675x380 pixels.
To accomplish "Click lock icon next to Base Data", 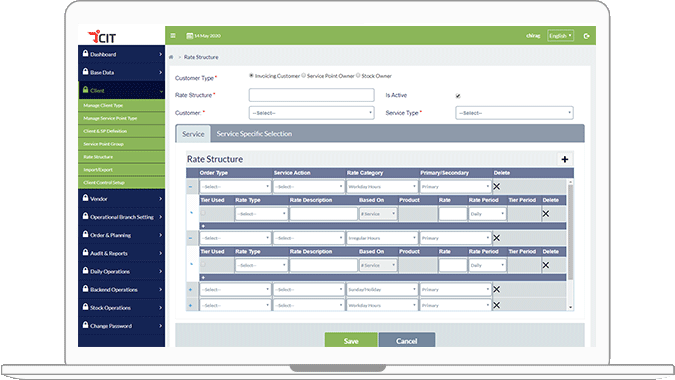I will 85,71.
